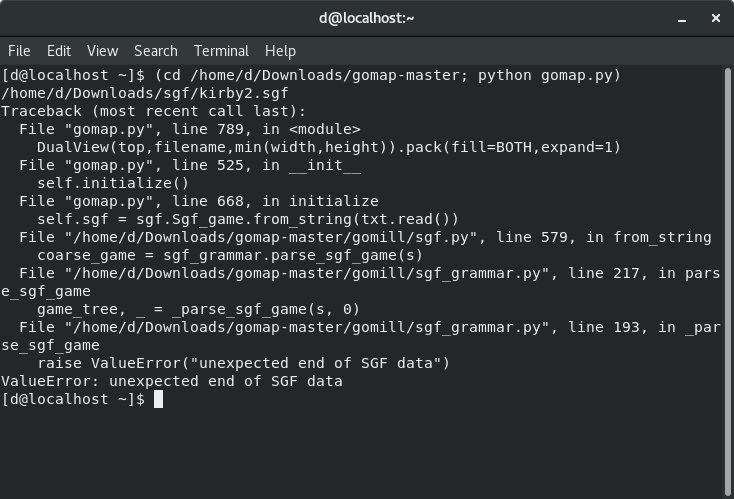The image size is (734, 499).
Task: Minimize the terminal window
Action: (x=653, y=18)
